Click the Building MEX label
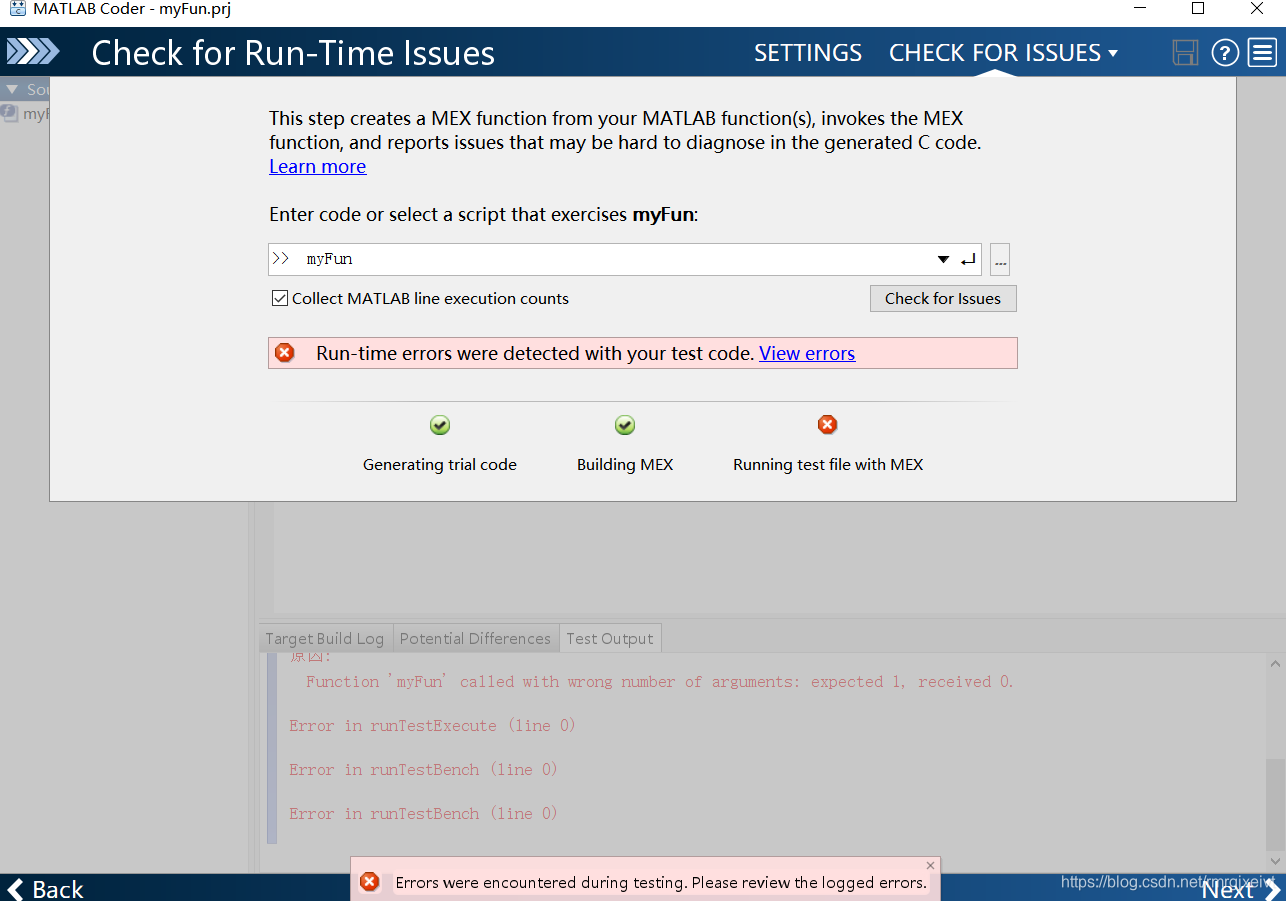Screen dimensions: 1286x901 625,465
